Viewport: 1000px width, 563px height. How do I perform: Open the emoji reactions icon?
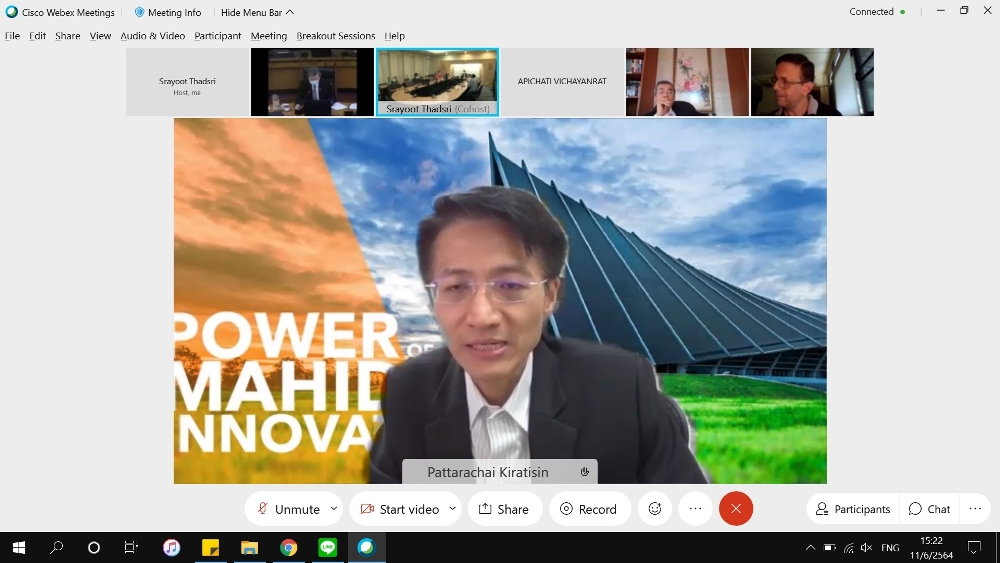pos(655,509)
